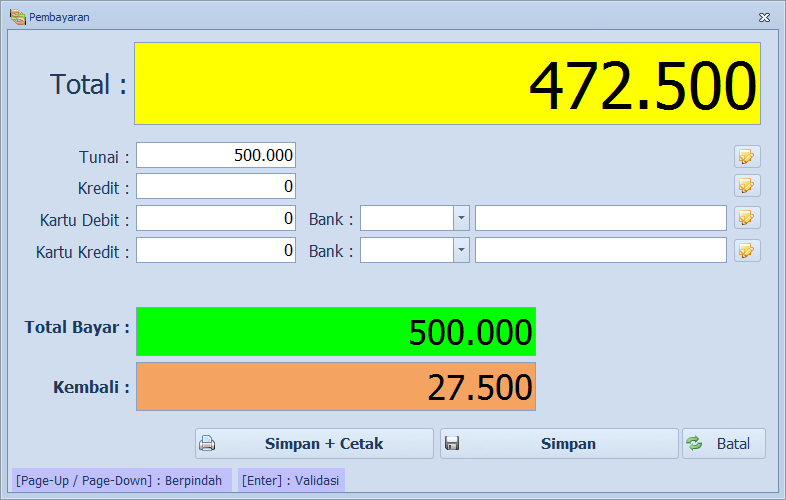Click into the Kartu Debit amount field
Image resolution: width=786 pixels, height=500 pixels.
tap(216, 218)
